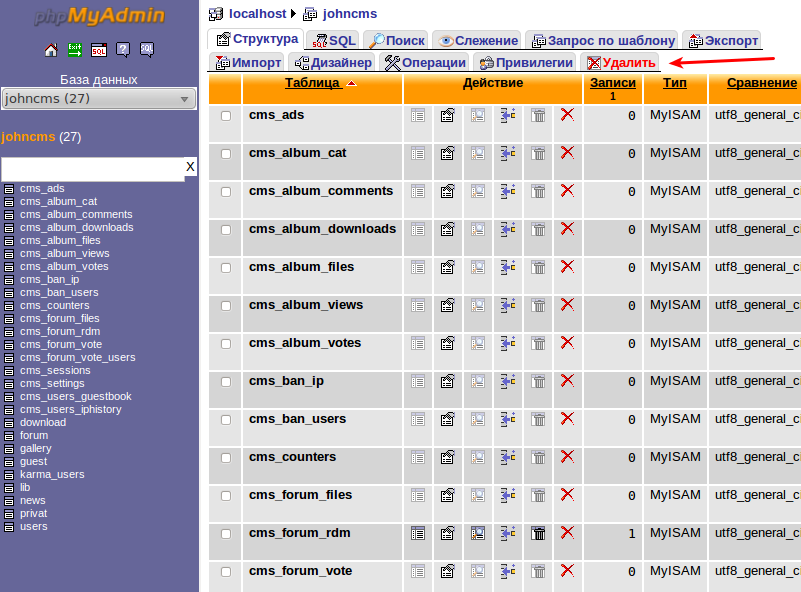This screenshot has width=801, height=592.
Task: Click the table filter text field in sidebar
Action: (92, 168)
